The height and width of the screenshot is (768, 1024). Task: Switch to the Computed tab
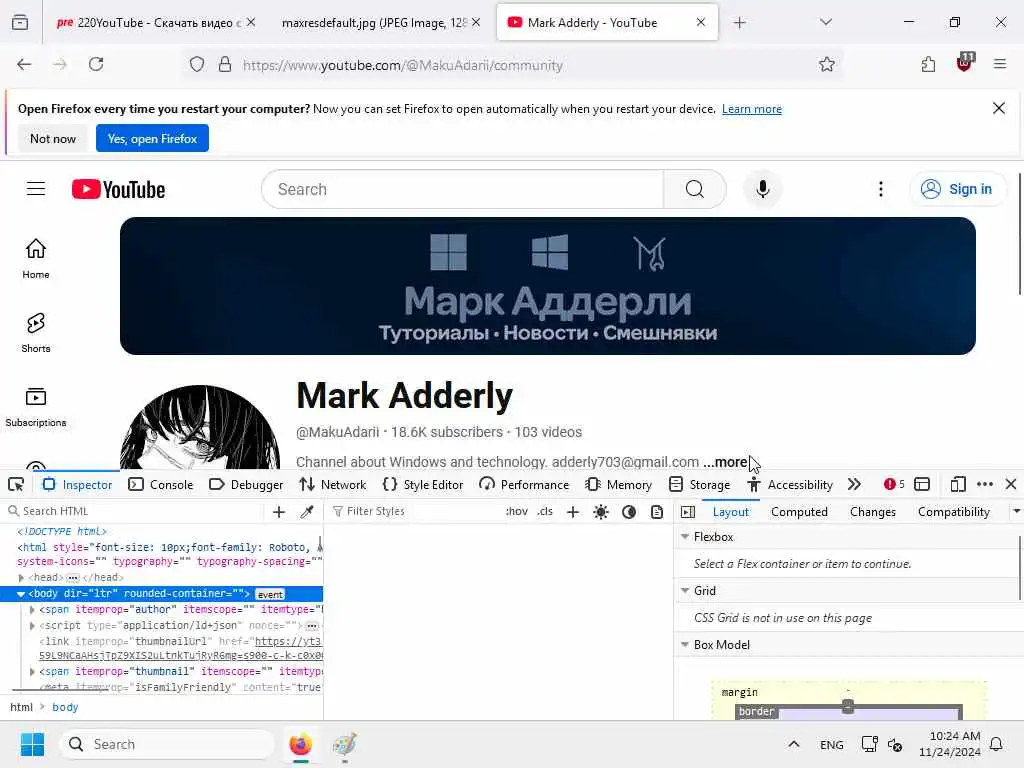tap(799, 512)
